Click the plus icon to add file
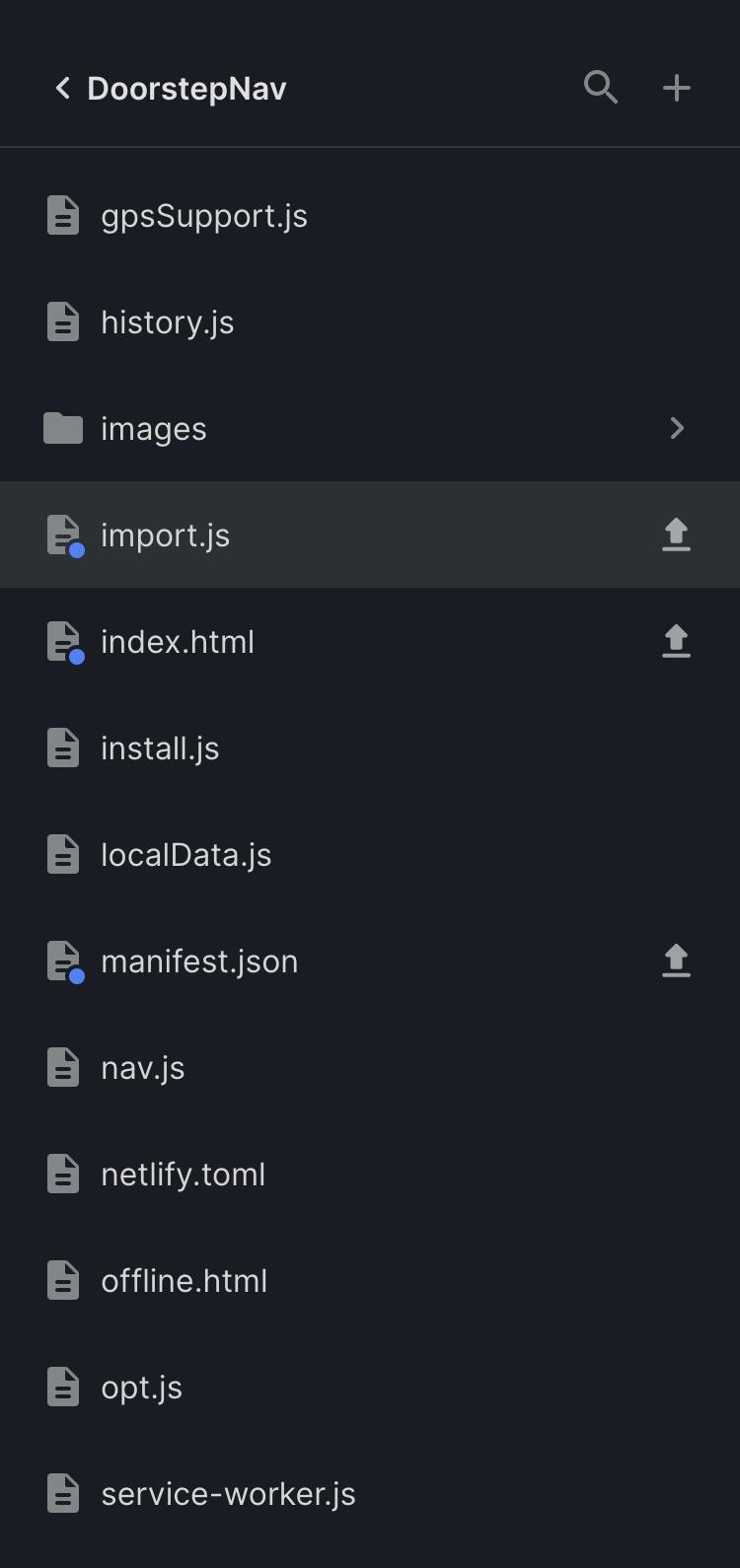The image size is (740, 1568). (x=676, y=88)
